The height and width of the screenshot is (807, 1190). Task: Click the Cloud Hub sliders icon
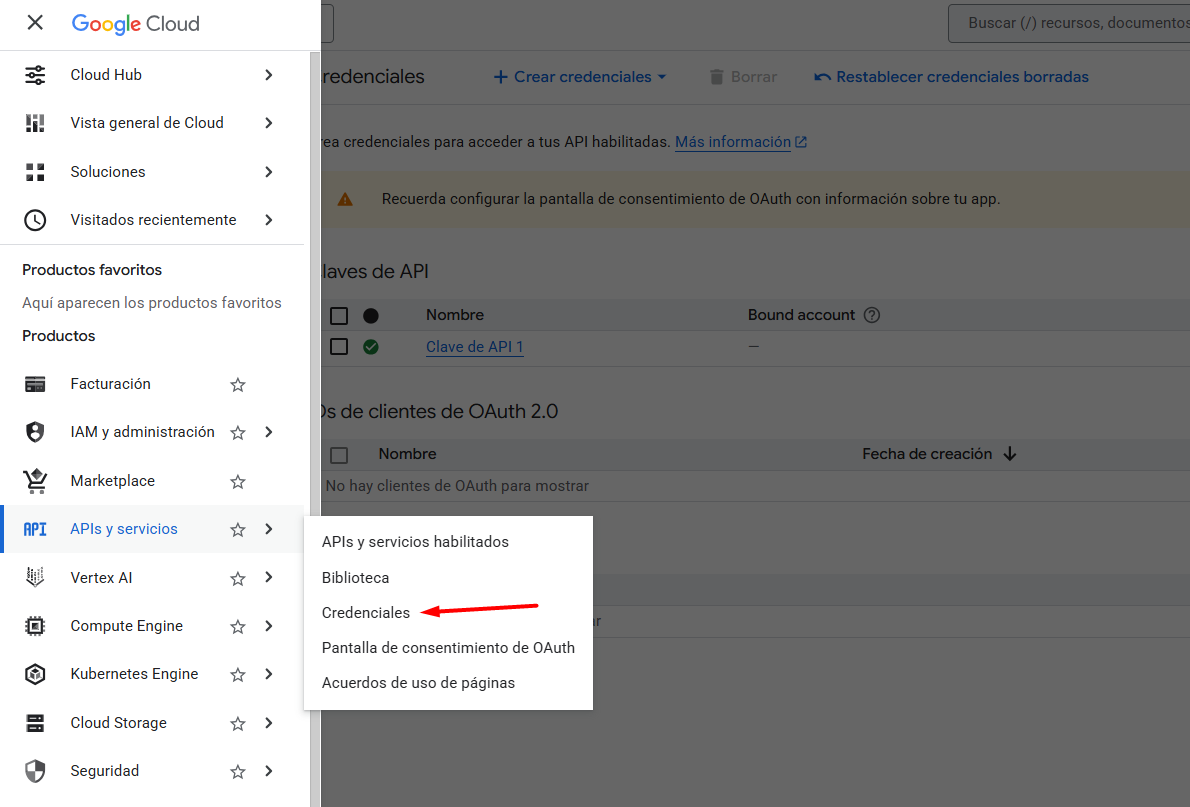pos(35,75)
